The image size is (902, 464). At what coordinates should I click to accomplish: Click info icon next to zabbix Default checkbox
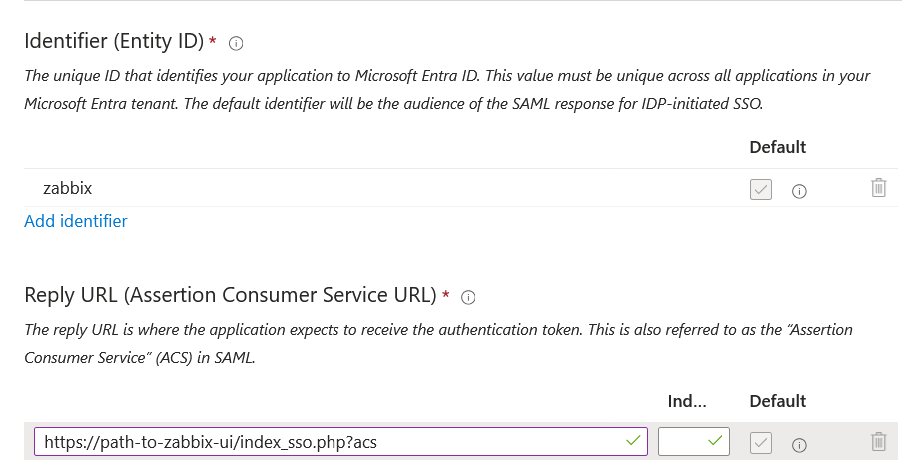click(x=799, y=189)
